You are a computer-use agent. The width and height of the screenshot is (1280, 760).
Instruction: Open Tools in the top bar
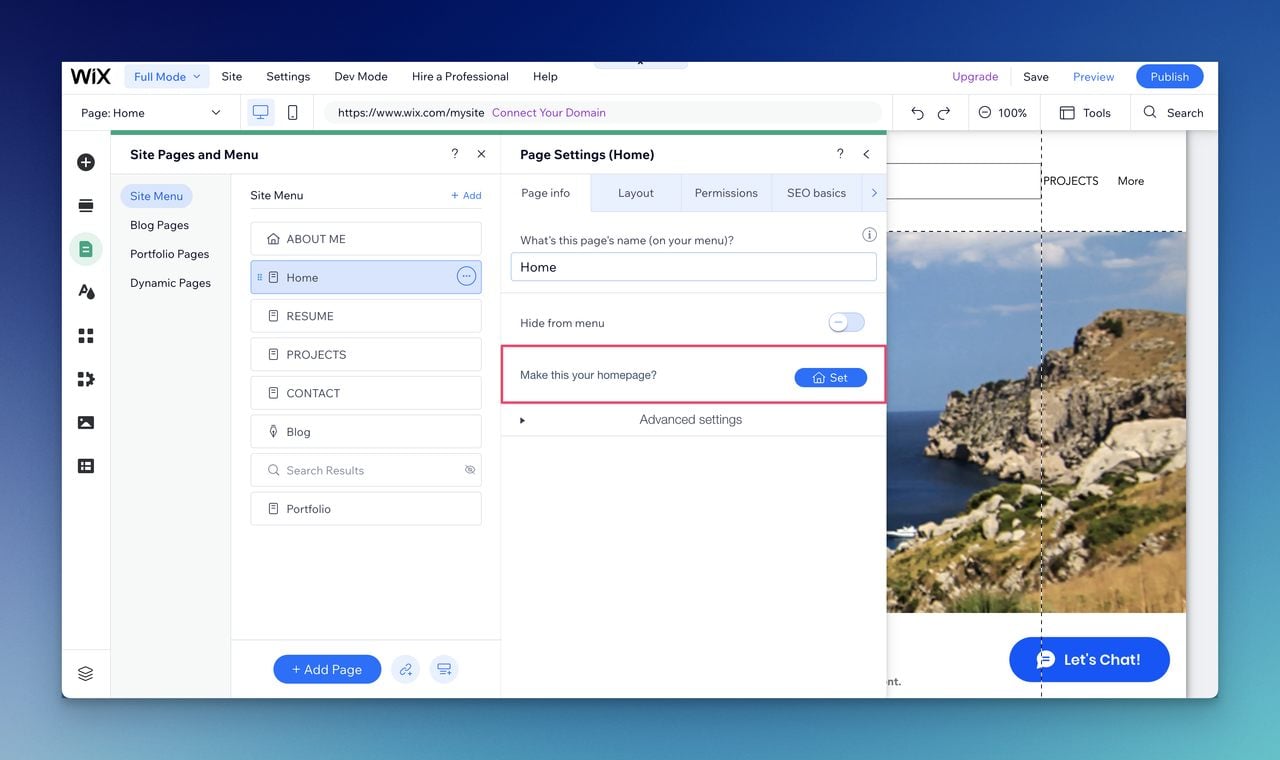pos(1085,113)
